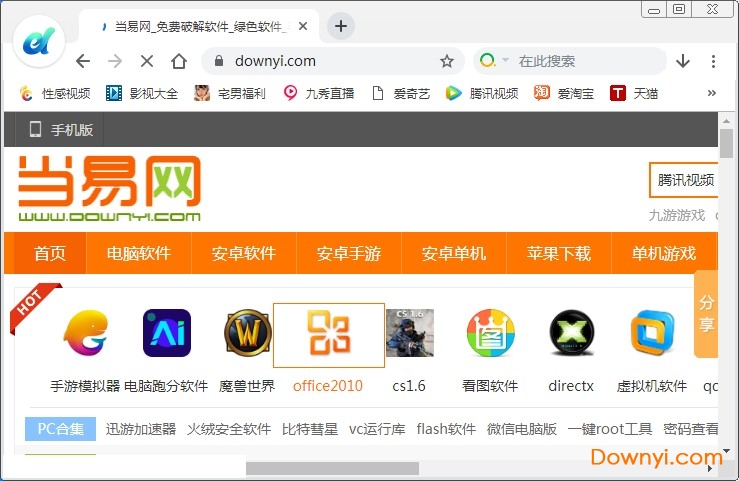Open 安卓软件 navigation tab
The width and height of the screenshot is (739, 481).
[x=244, y=253]
